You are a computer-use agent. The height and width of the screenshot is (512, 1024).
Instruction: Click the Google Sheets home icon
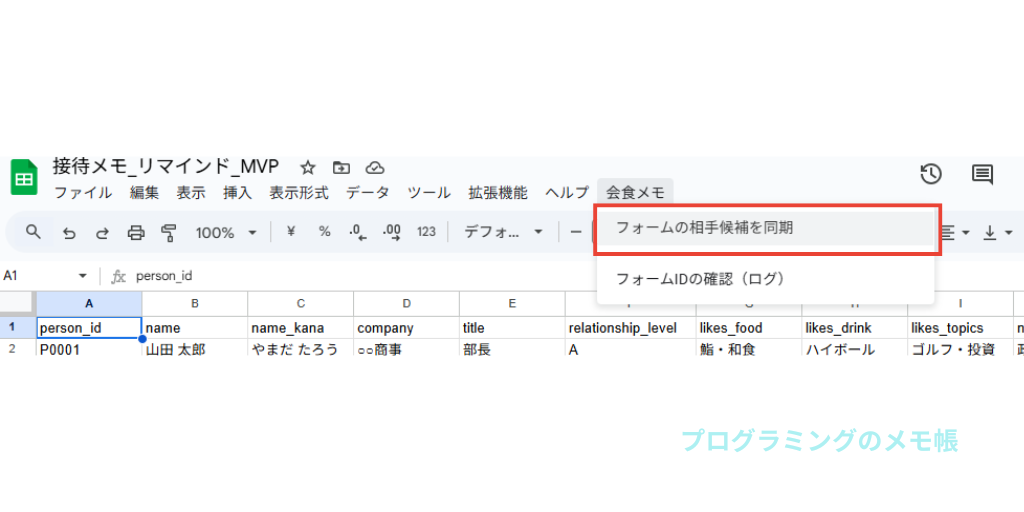click(24, 179)
